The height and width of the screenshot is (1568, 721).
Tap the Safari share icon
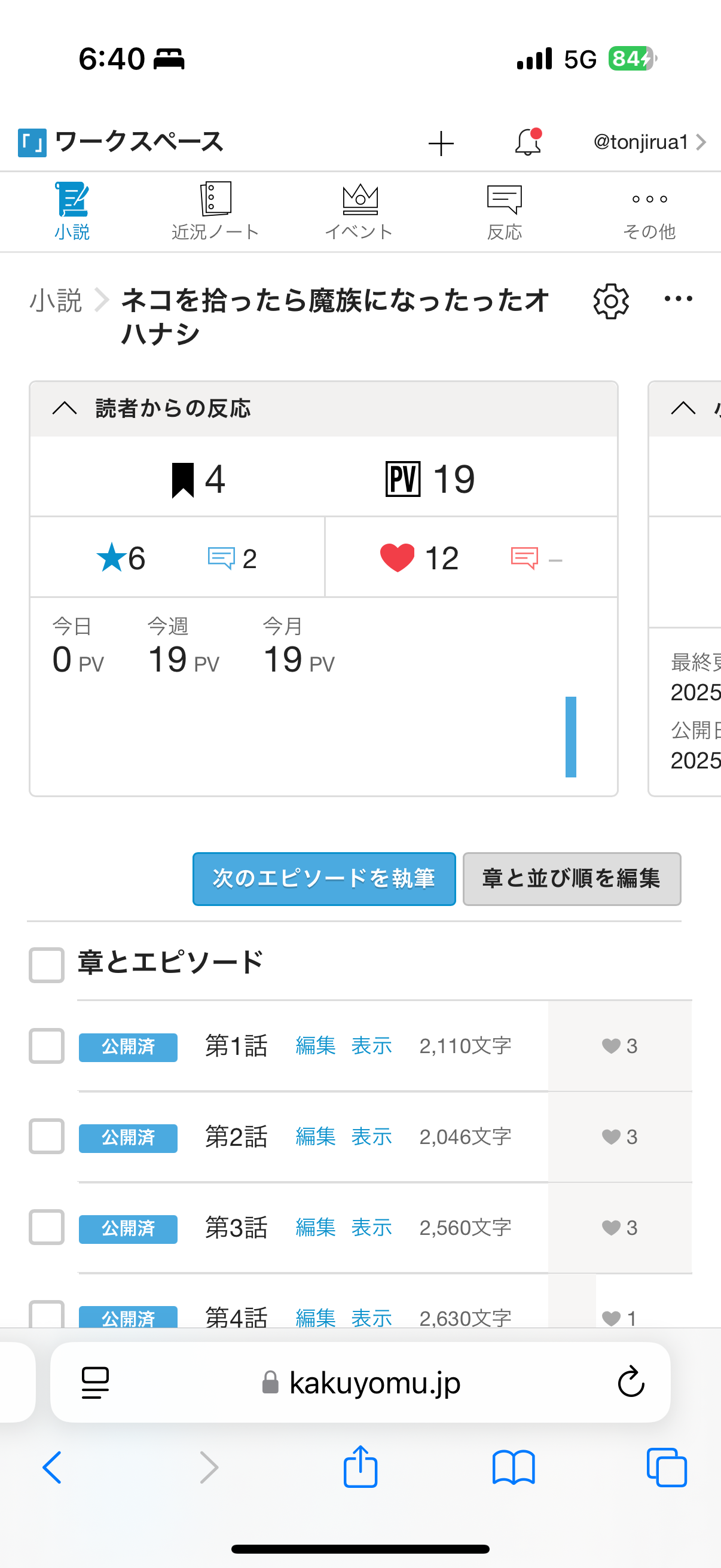pos(360,1467)
